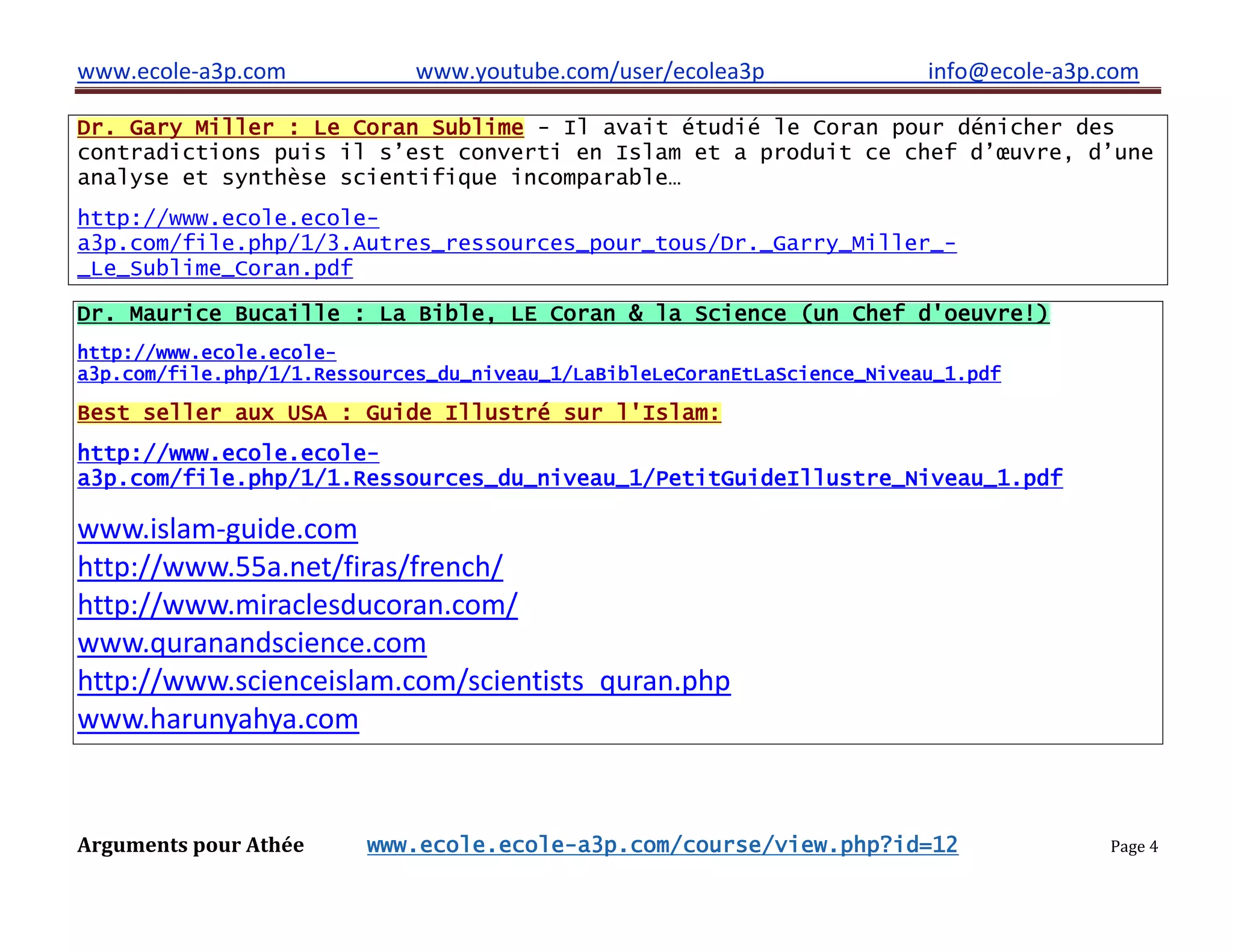The width and height of the screenshot is (1233, 952).
Task: Open the LaBibleLeCoranEtLaScience PDF link
Action: coord(539,363)
